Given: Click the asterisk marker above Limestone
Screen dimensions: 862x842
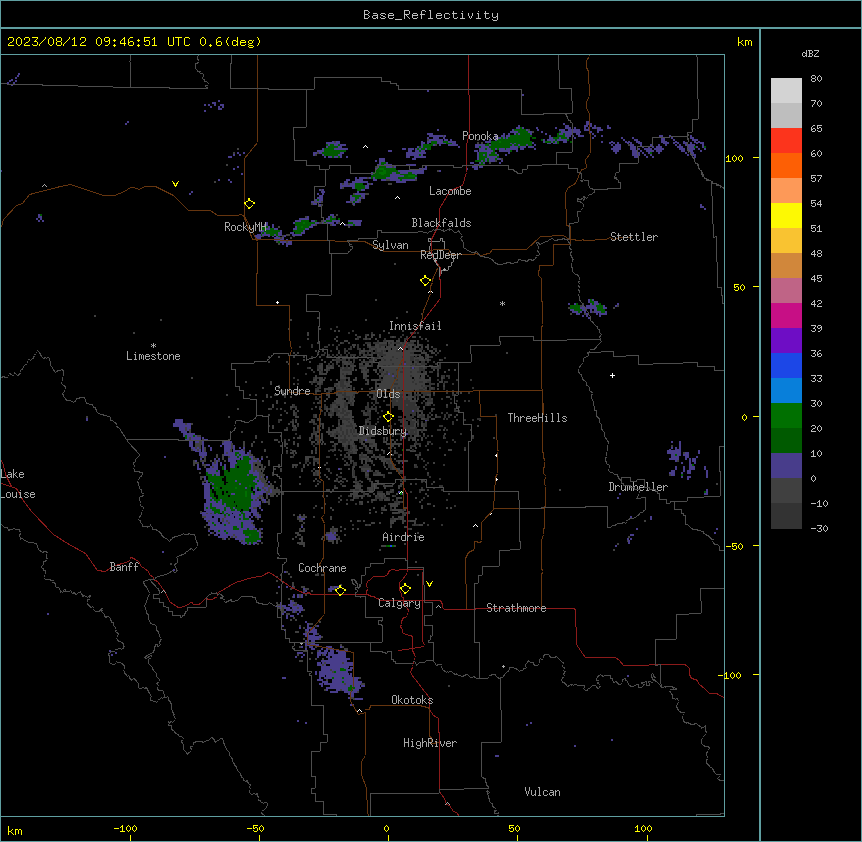Looking at the screenshot, I should tap(153, 346).
